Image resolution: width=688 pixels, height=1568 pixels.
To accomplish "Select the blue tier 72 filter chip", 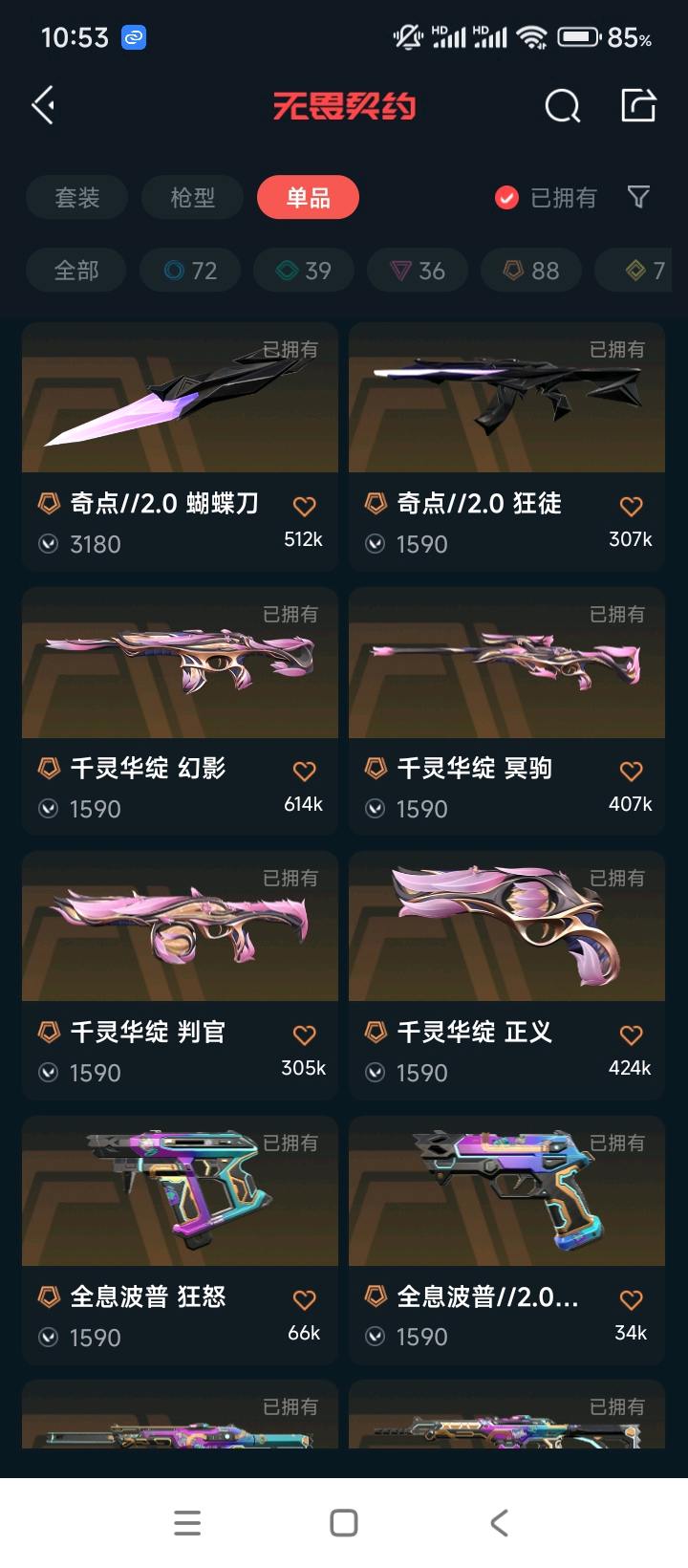I will 190,271.
